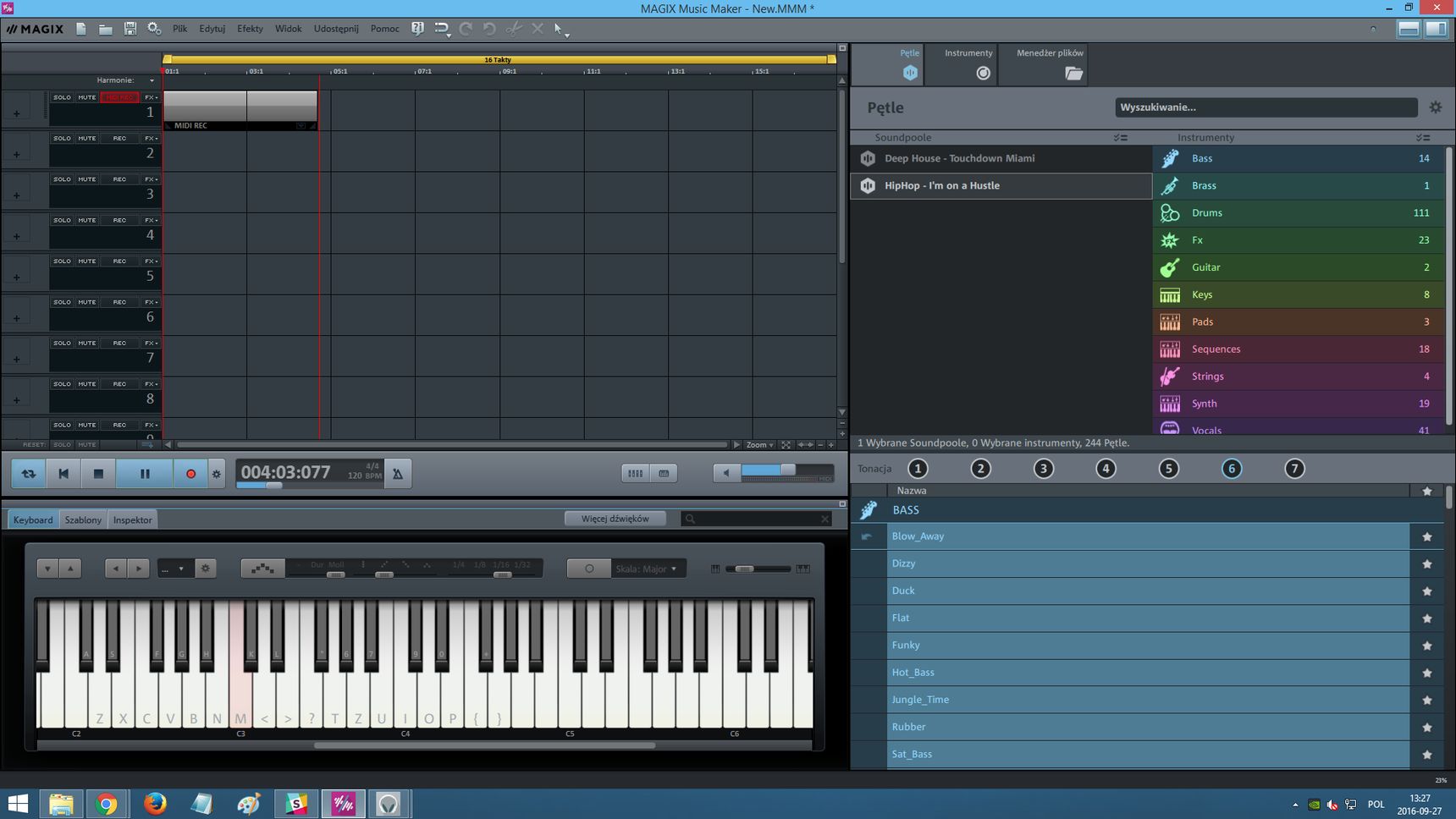Adjust the master volume slider
This screenshot has width=1456, height=819.
click(787, 470)
